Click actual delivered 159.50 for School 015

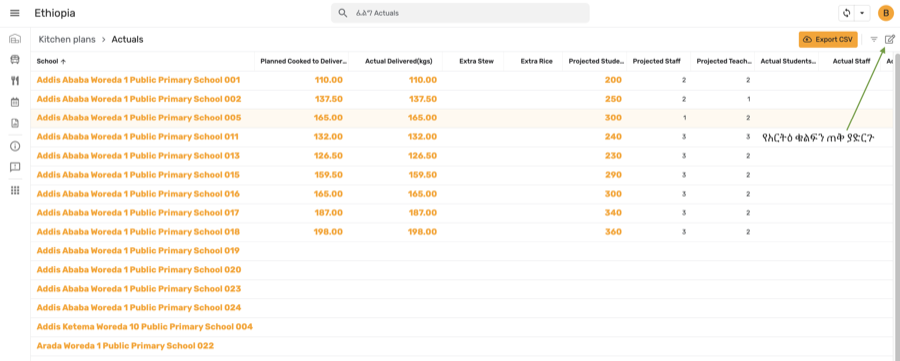coord(422,174)
